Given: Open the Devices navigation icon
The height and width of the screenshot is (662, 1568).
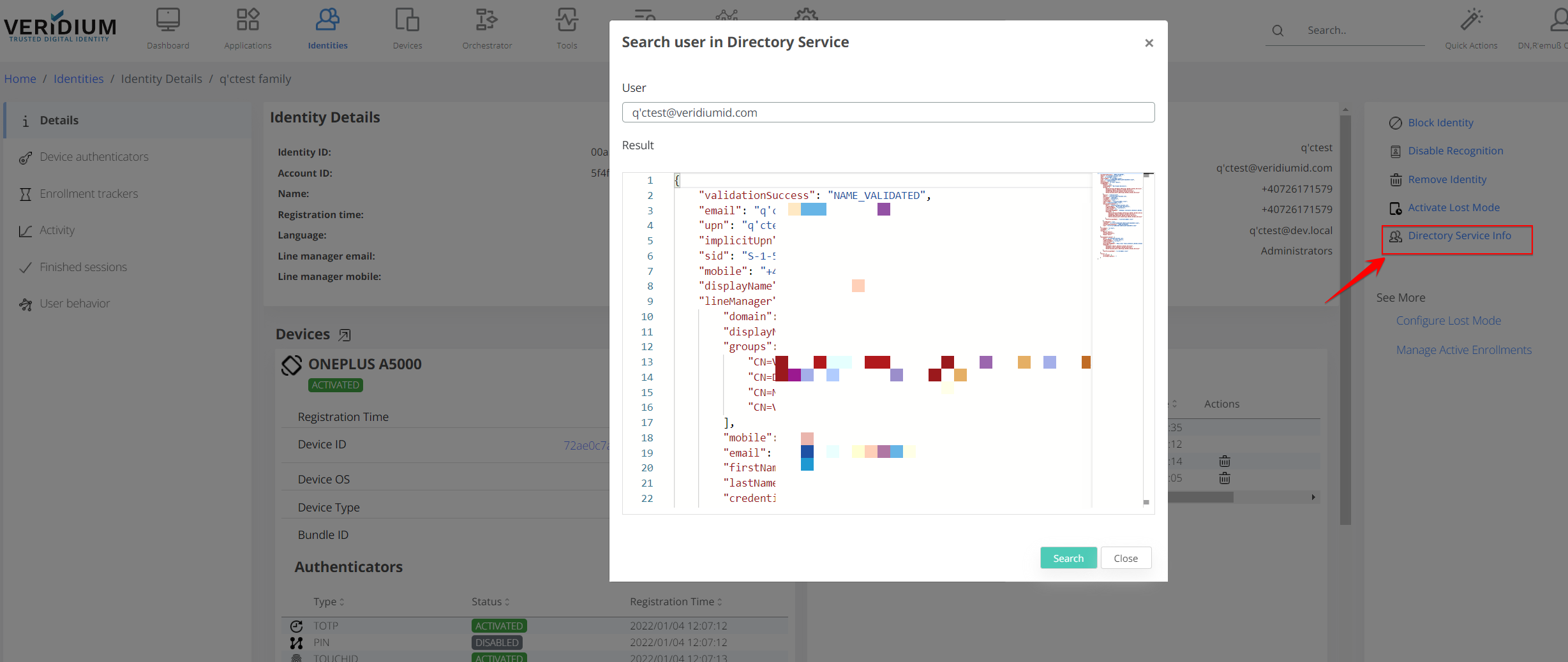Looking at the screenshot, I should [x=407, y=21].
